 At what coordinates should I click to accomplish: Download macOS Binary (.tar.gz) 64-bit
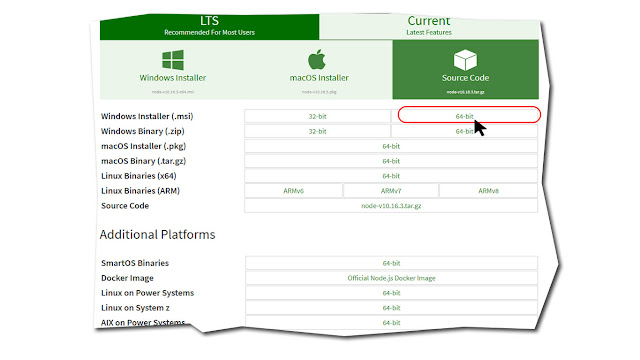pyautogui.click(x=391, y=161)
